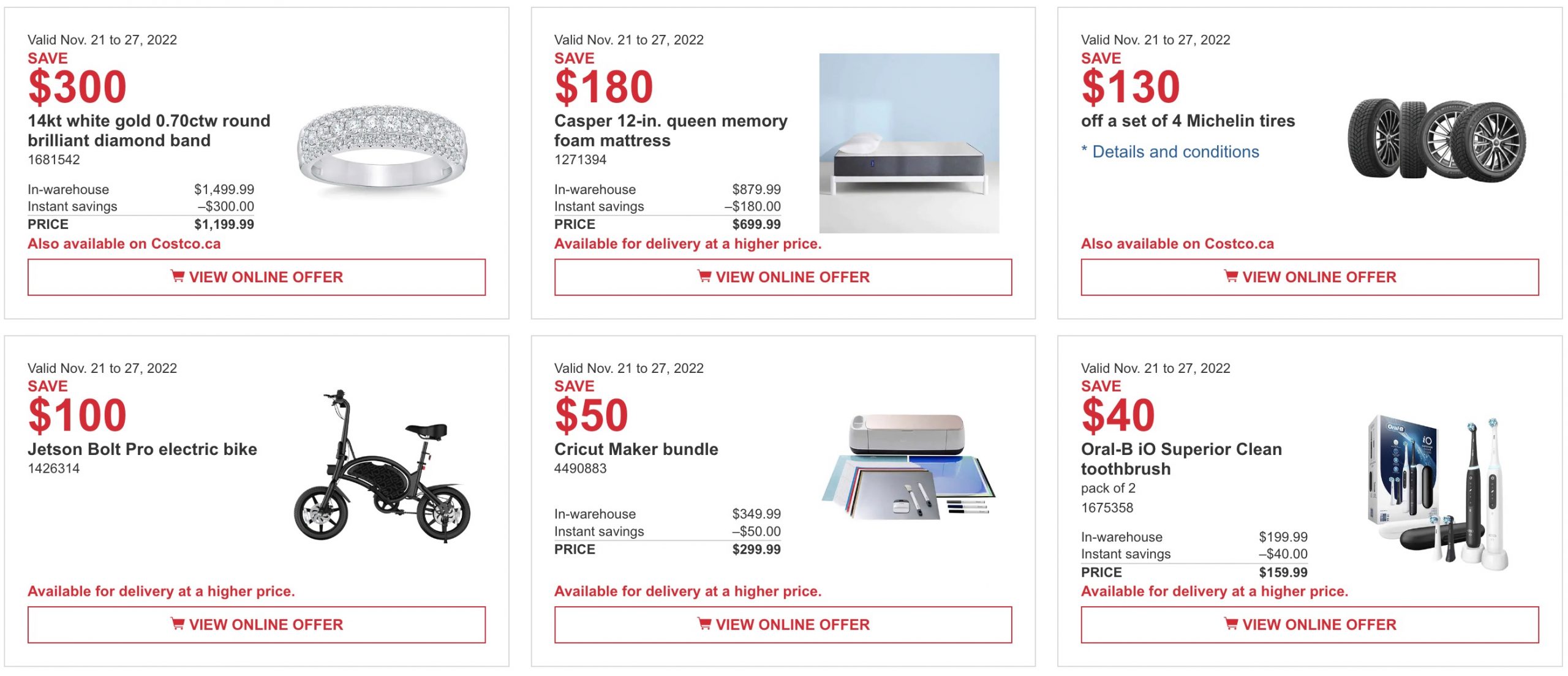The height and width of the screenshot is (676, 1568).
Task: Click cart icon in Oral-B toothbrush offer button
Action: tap(1231, 624)
